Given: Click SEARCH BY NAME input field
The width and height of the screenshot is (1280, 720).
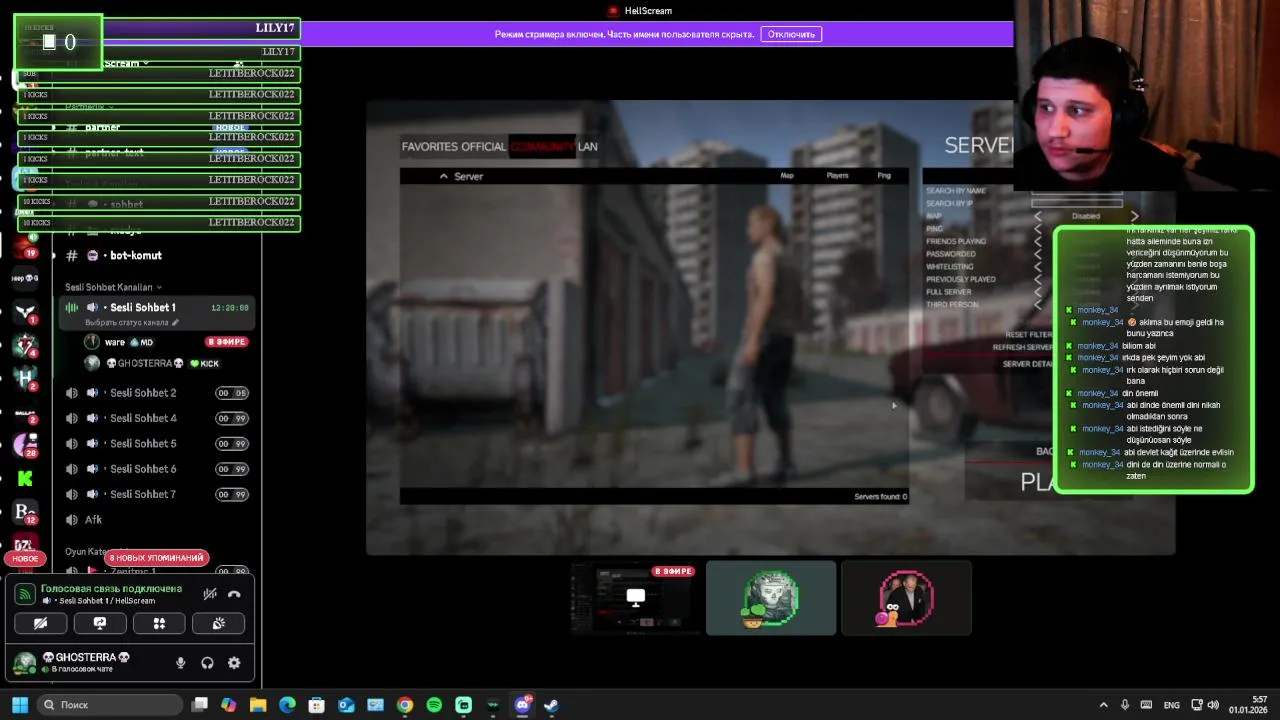Looking at the screenshot, I should tap(1077, 191).
